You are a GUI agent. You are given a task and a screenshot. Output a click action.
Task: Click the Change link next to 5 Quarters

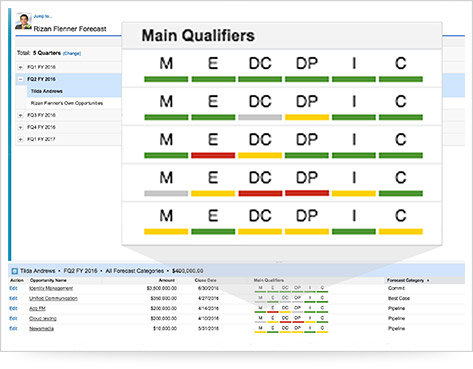72,53
